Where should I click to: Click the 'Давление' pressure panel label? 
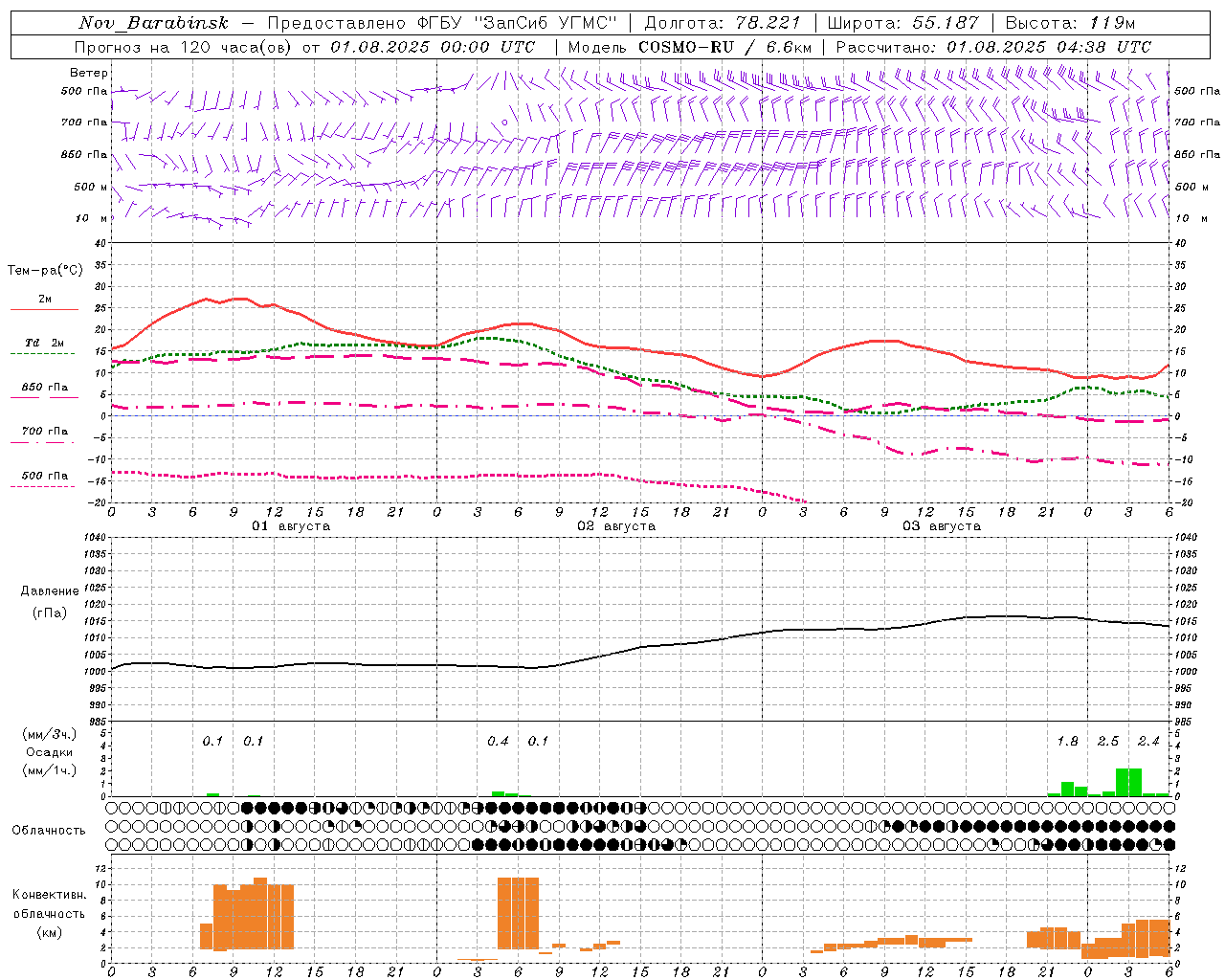(x=49, y=590)
